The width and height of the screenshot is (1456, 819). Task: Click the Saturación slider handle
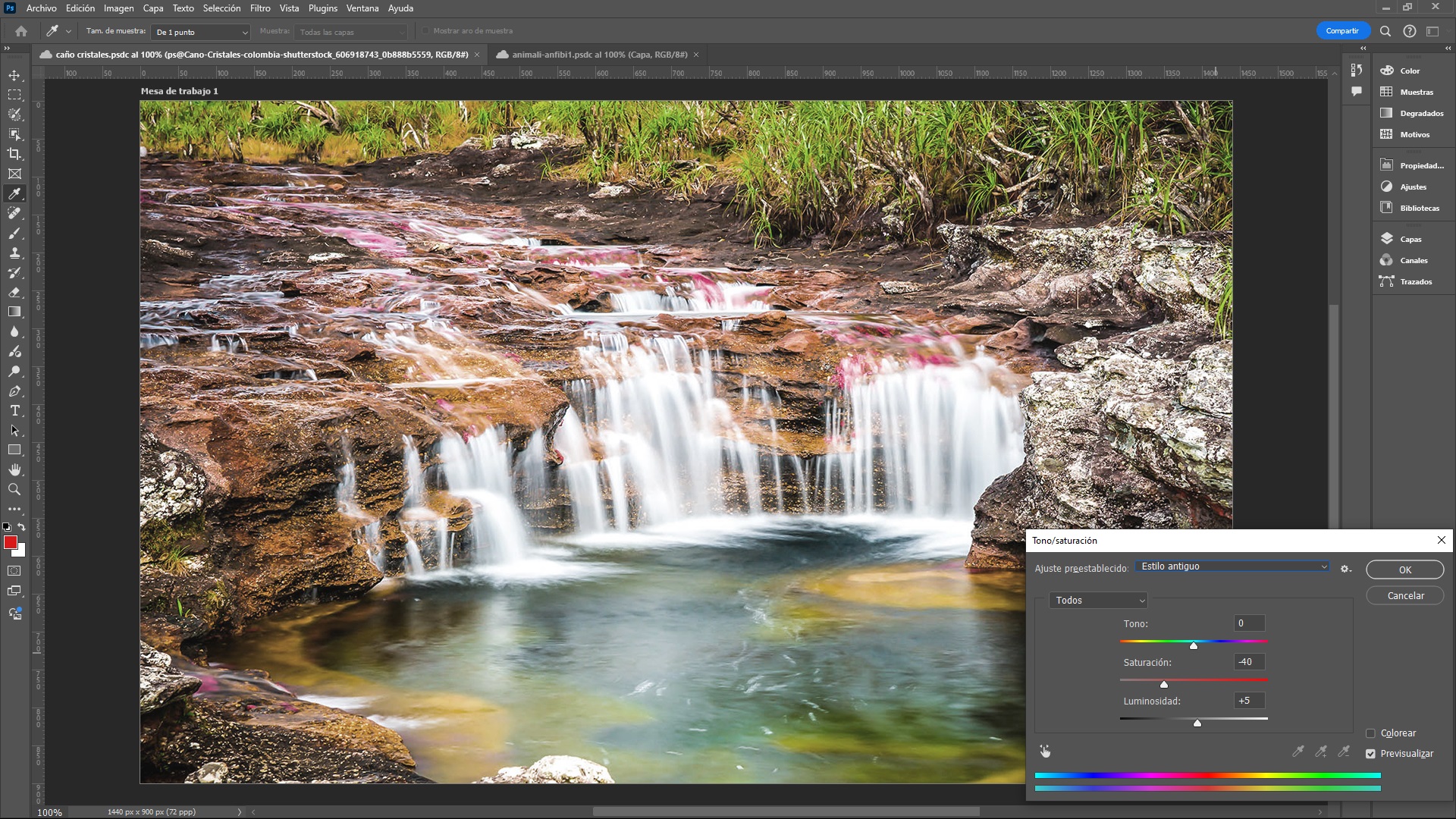click(1164, 685)
